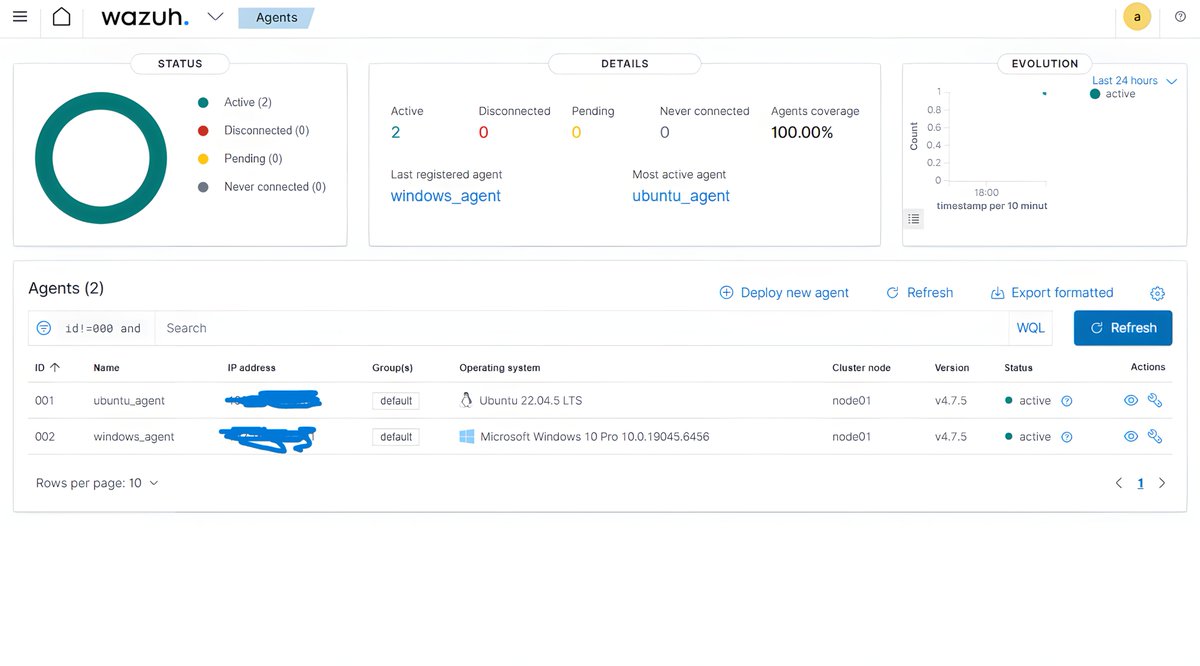Click the Windows logo icon
Viewport: 1200px width, 666px height.
(467, 436)
